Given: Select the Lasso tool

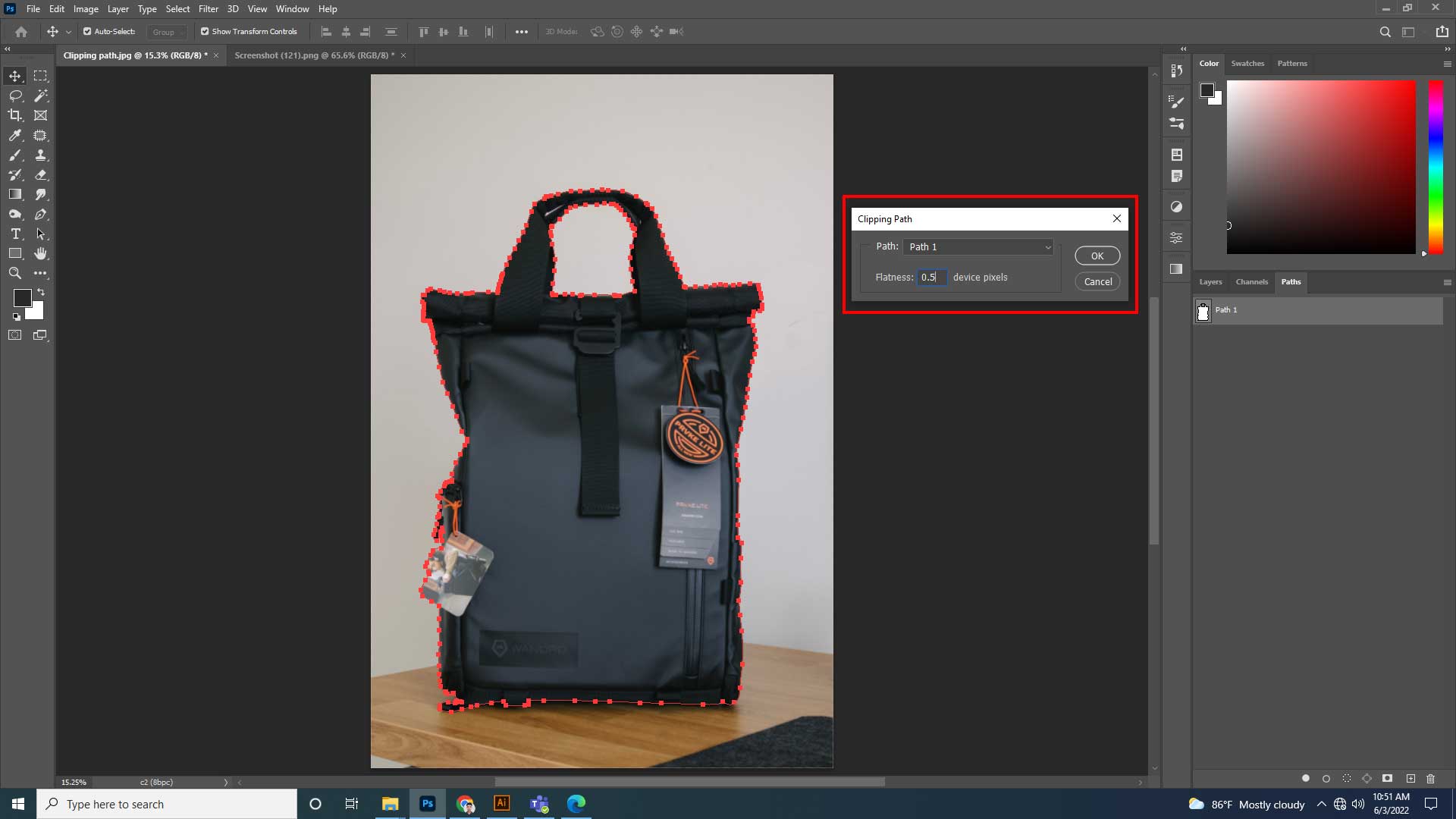Looking at the screenshot, I should click(14, 96).
